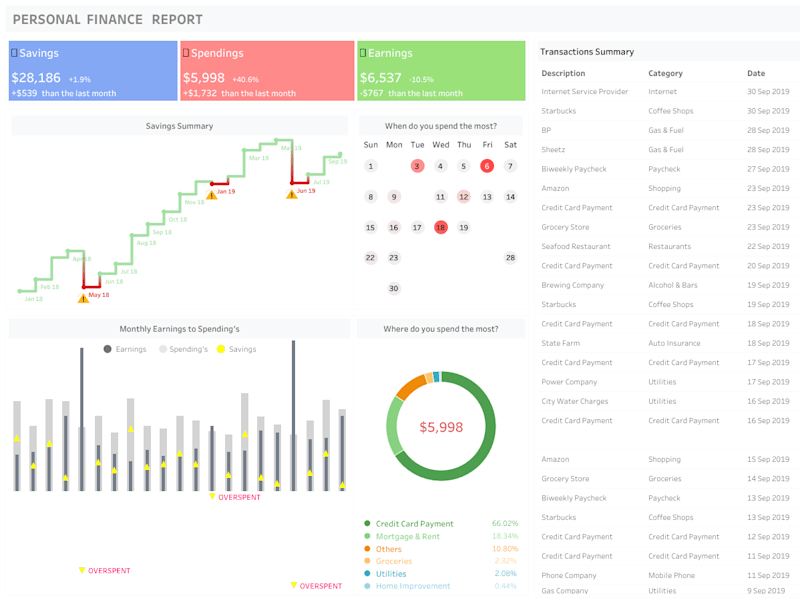
Task: Click the Spendings summary card
Action: pyautogui.click(x=267, y=71)
